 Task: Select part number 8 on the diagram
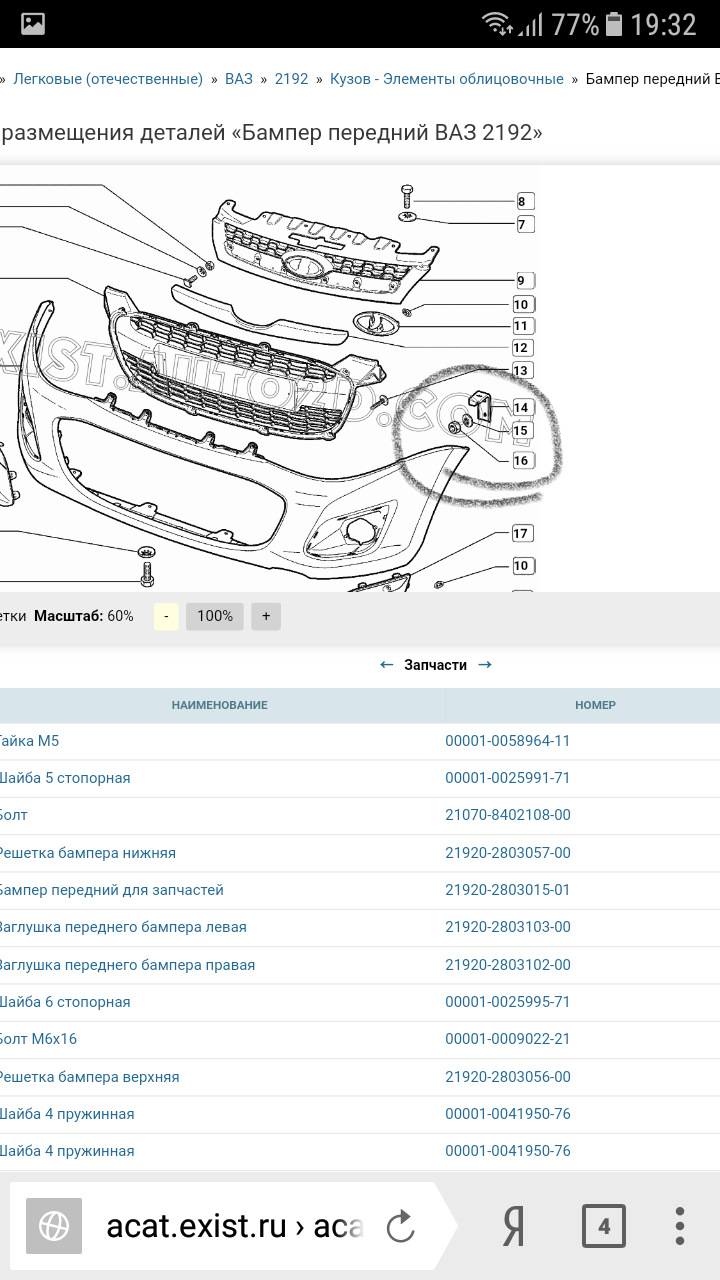click(x=526, y=201)
